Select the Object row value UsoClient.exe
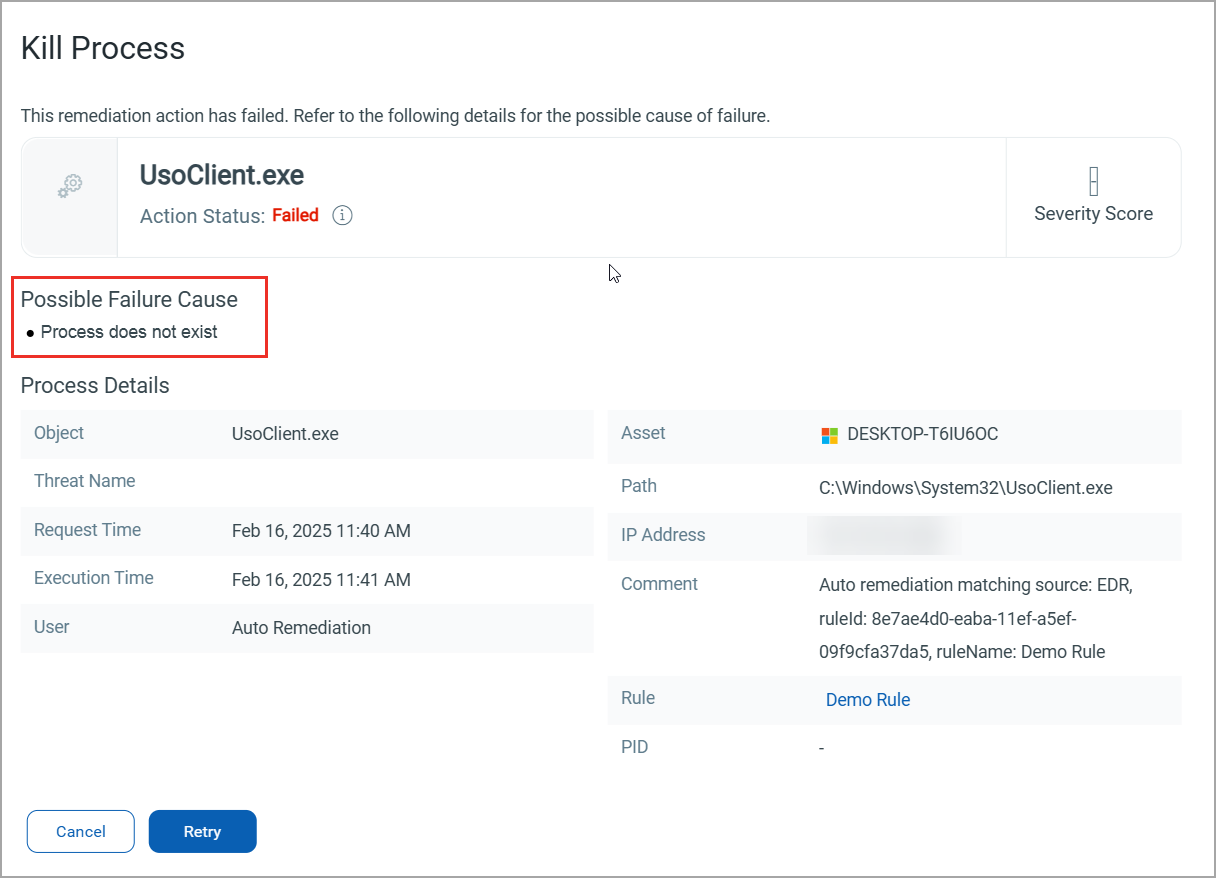This screenshot has height=878, width=1216. coord(285,433)
